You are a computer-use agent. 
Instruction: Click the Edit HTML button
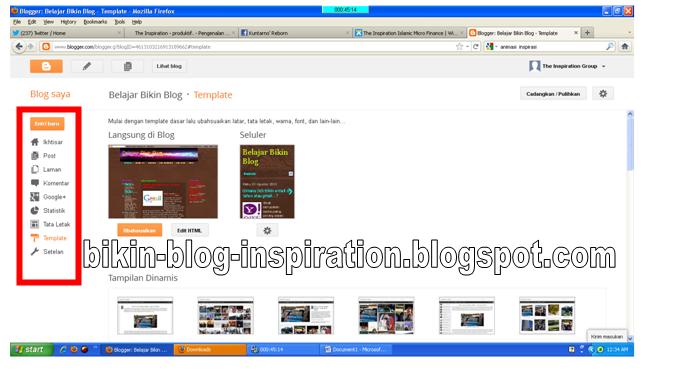click(x=189, y=230)
